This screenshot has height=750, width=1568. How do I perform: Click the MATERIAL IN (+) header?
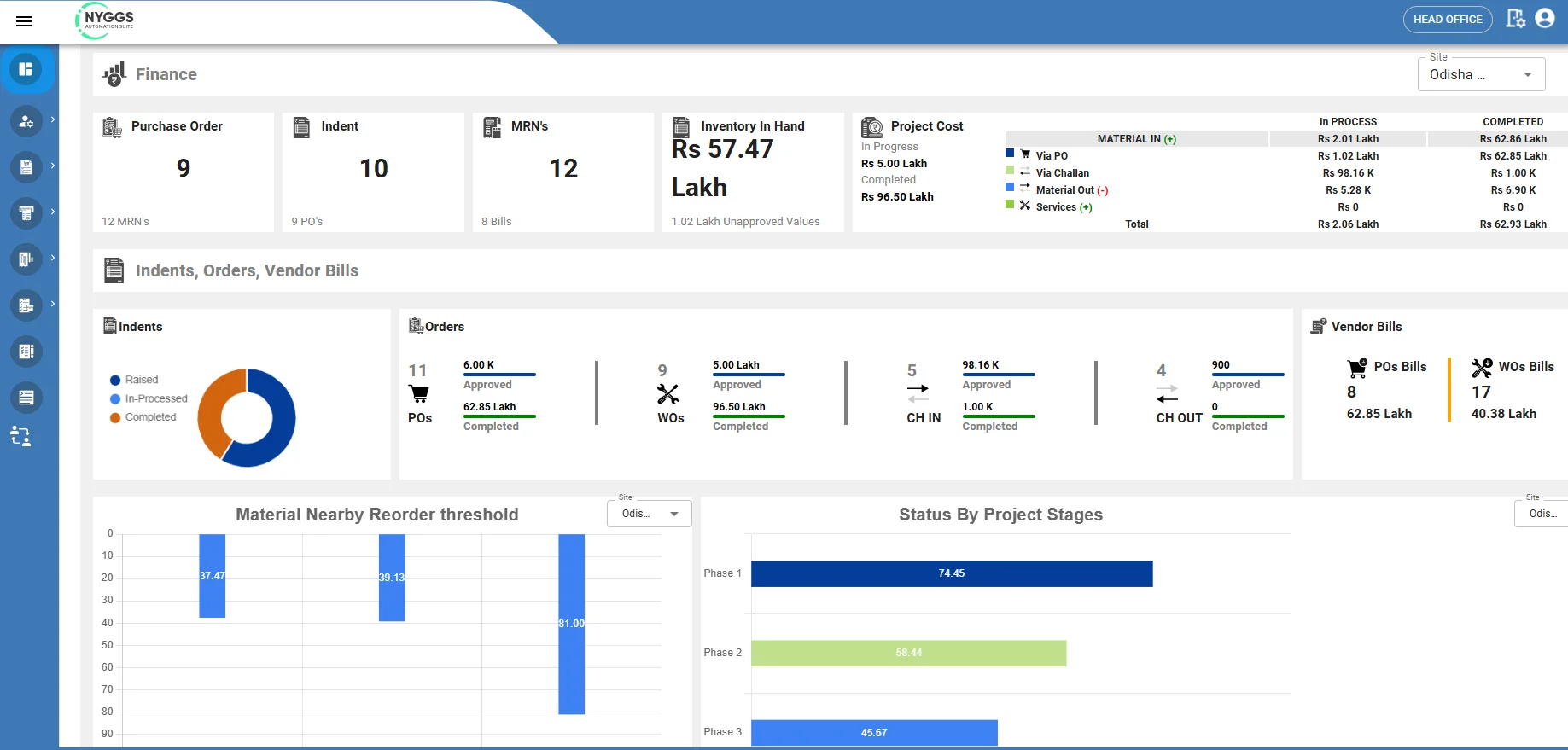tap(1137, 139)
